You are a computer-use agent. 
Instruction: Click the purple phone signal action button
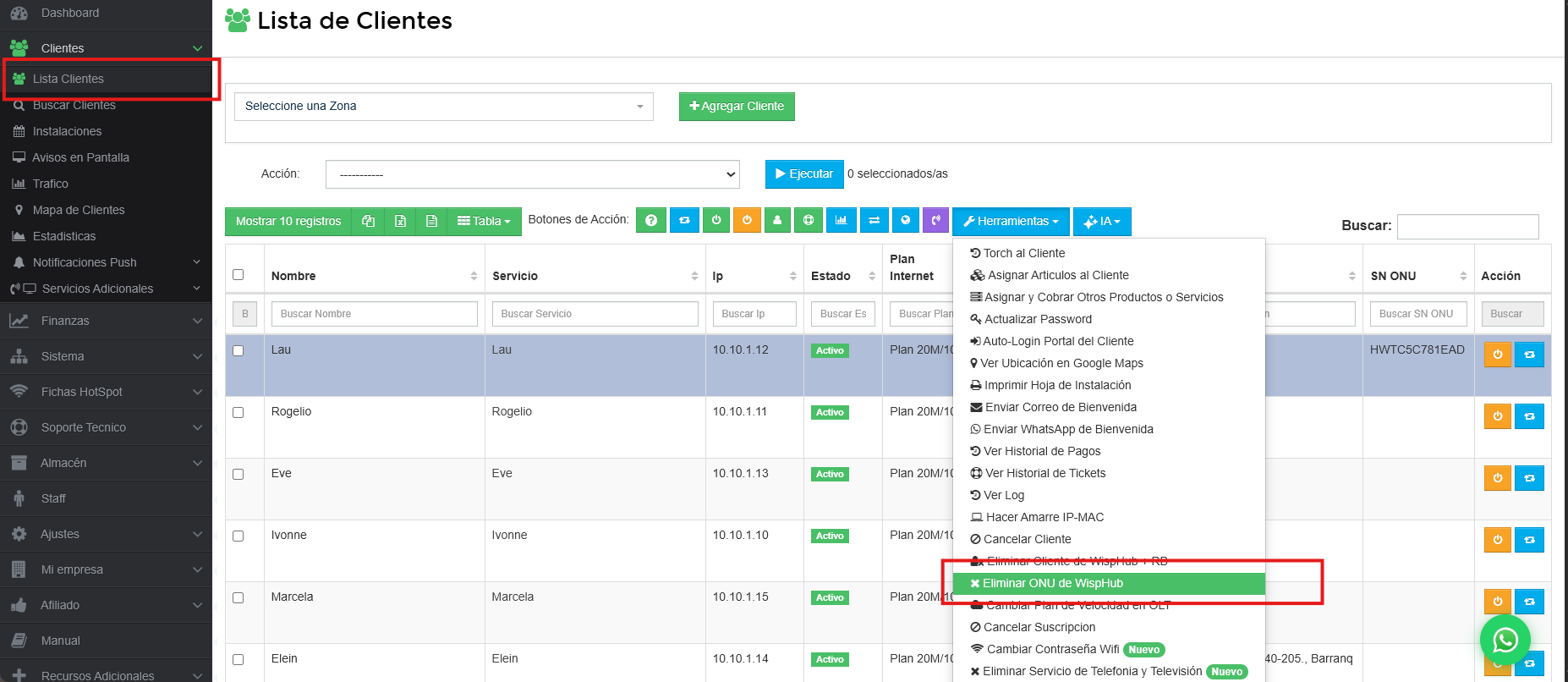(935, 220)
